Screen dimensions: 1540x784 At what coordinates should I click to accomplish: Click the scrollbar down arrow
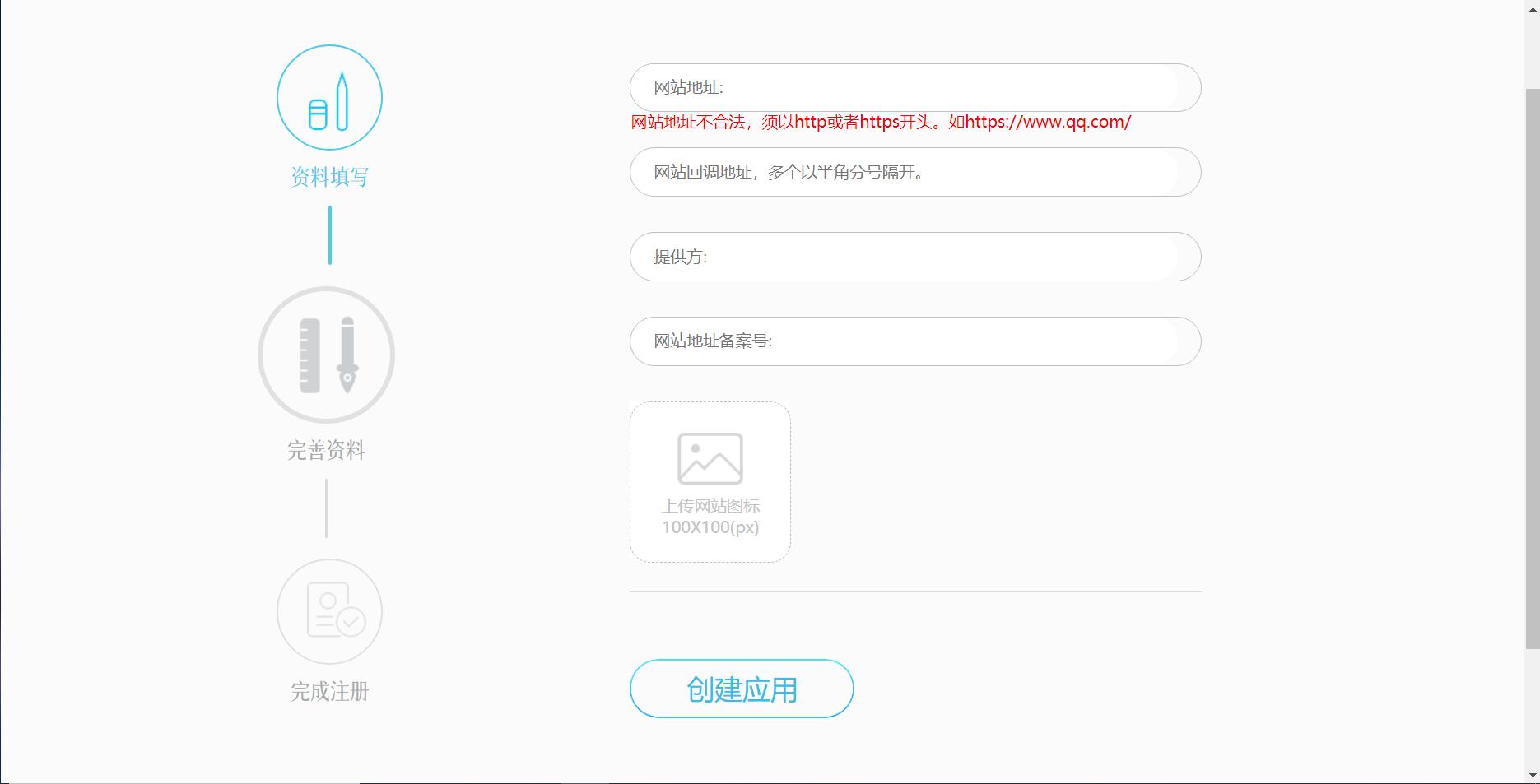click(1531, 776)
